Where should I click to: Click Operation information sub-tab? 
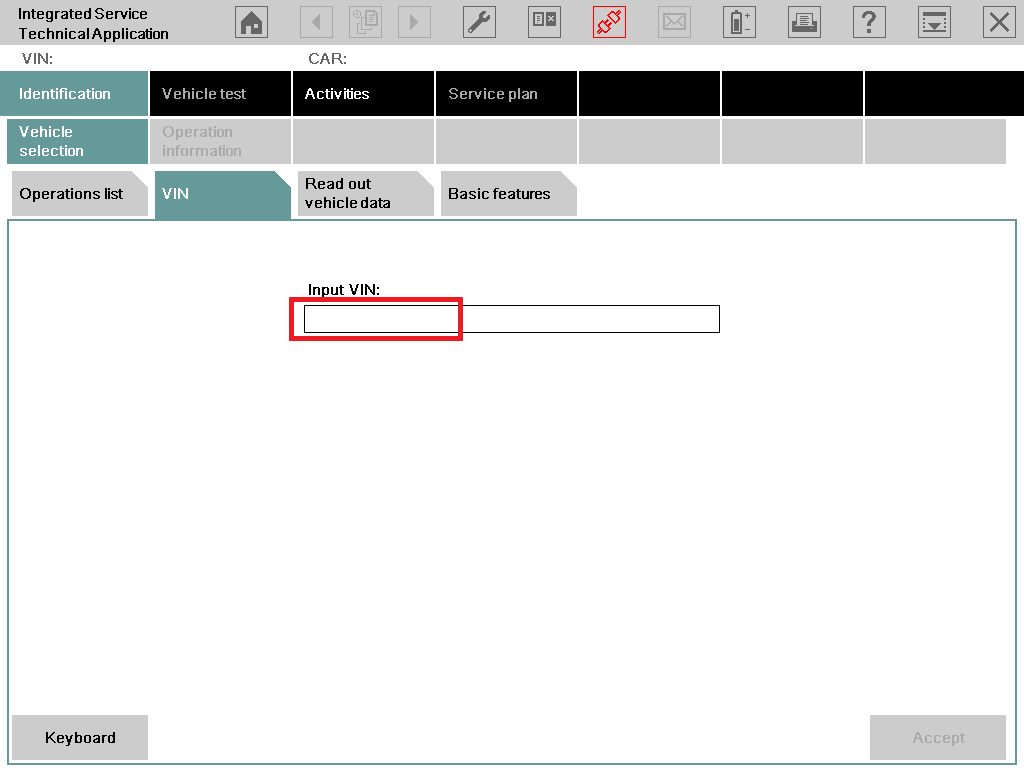(x=221, y=141)
